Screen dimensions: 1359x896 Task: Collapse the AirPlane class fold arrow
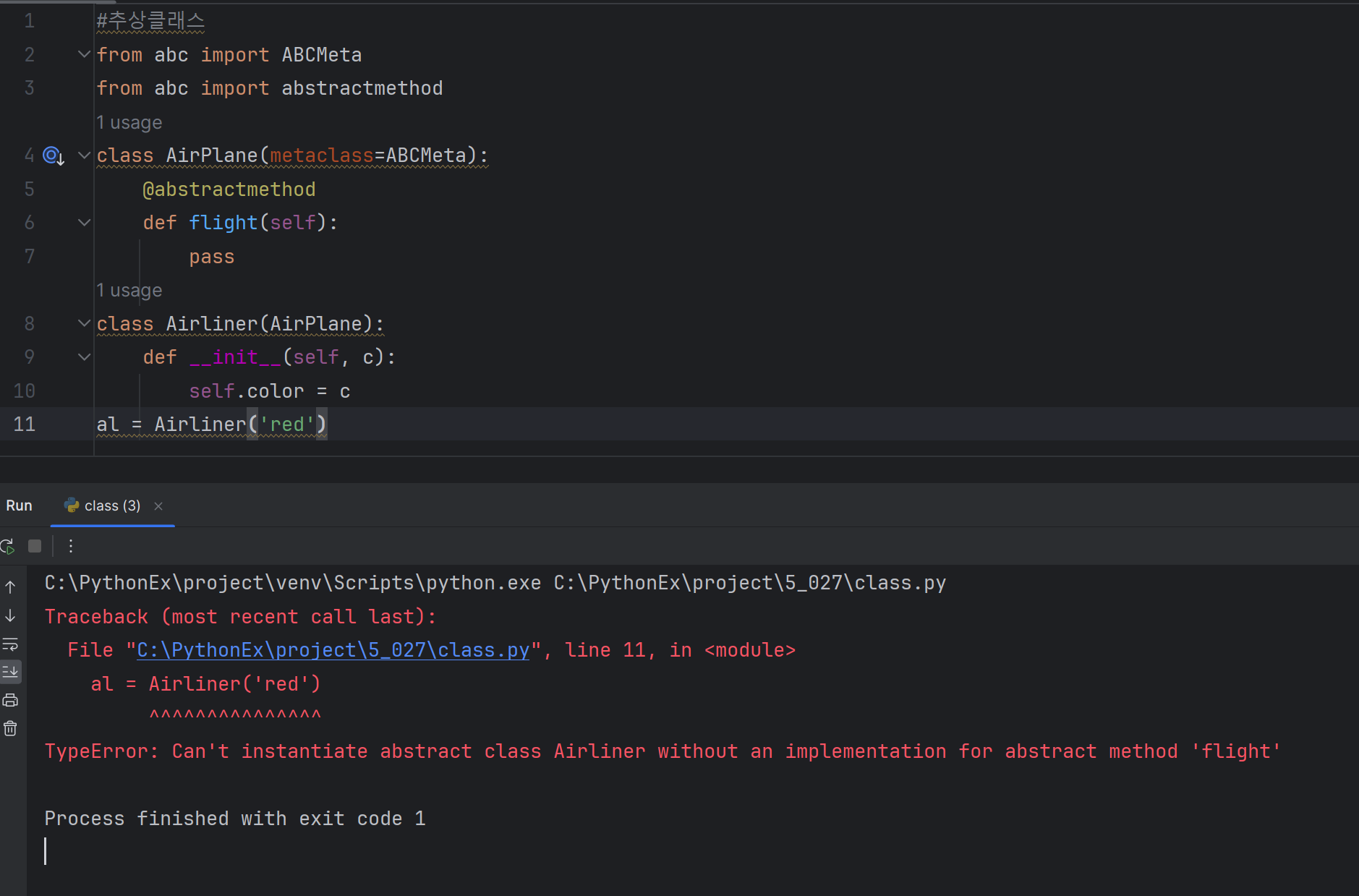(84, 155)
